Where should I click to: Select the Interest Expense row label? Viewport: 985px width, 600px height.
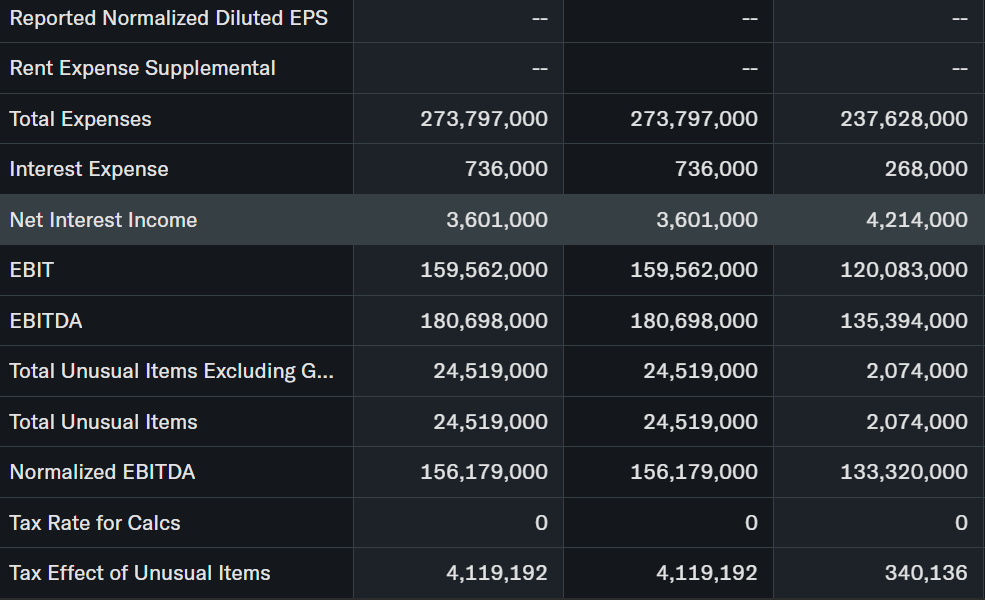click(89, 169)
